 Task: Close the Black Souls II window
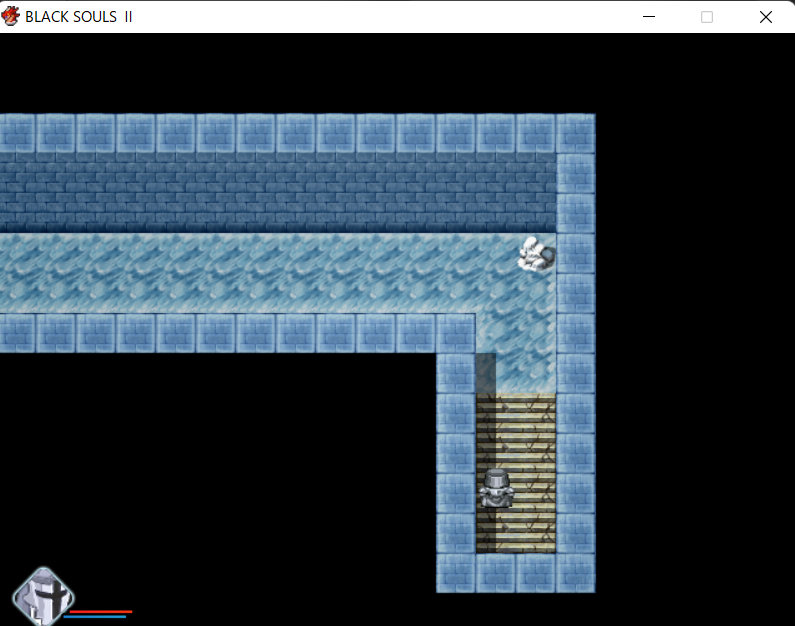tap(766, 17)
